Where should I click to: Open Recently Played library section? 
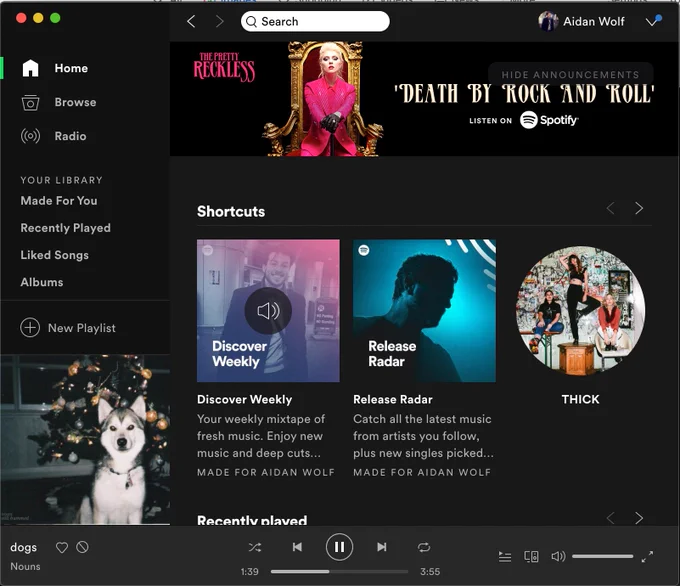(65, 228)
